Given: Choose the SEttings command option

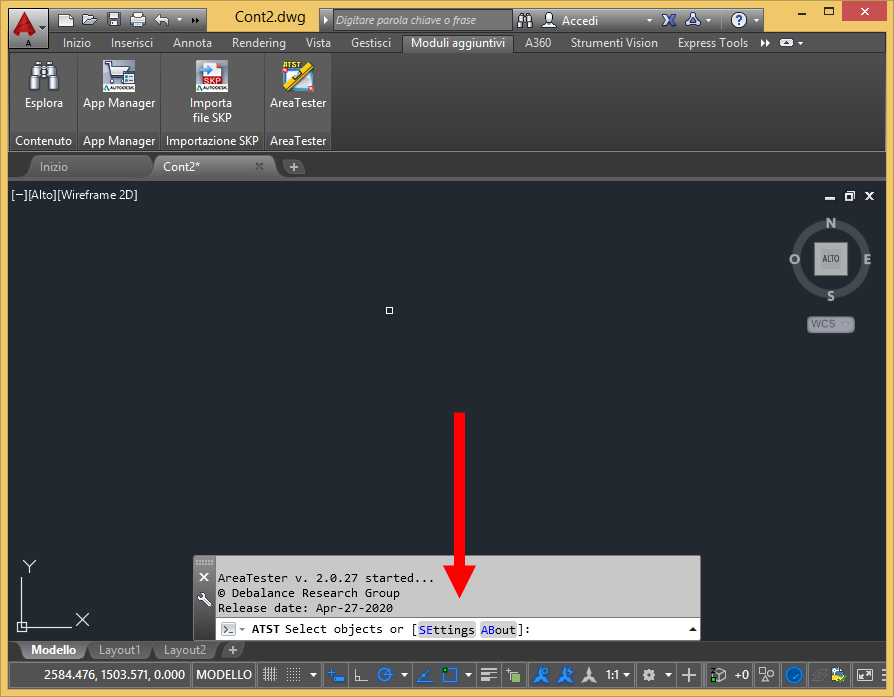Looking at the screenshot, I should coord(446,630).
